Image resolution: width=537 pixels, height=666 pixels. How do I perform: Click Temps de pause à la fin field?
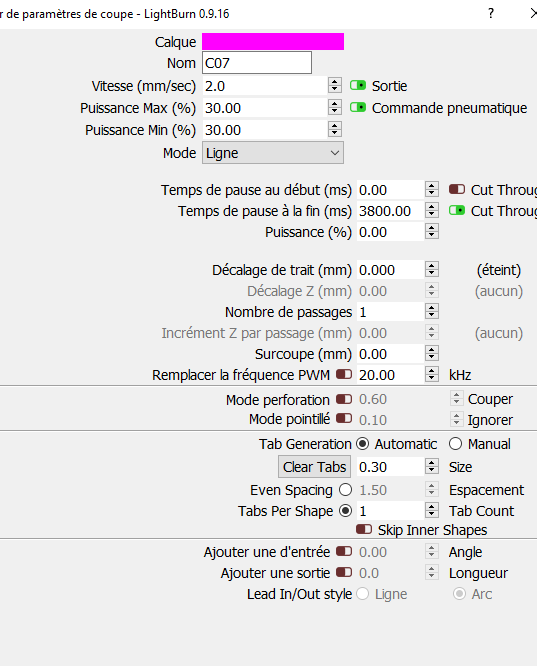pos(390,211)
